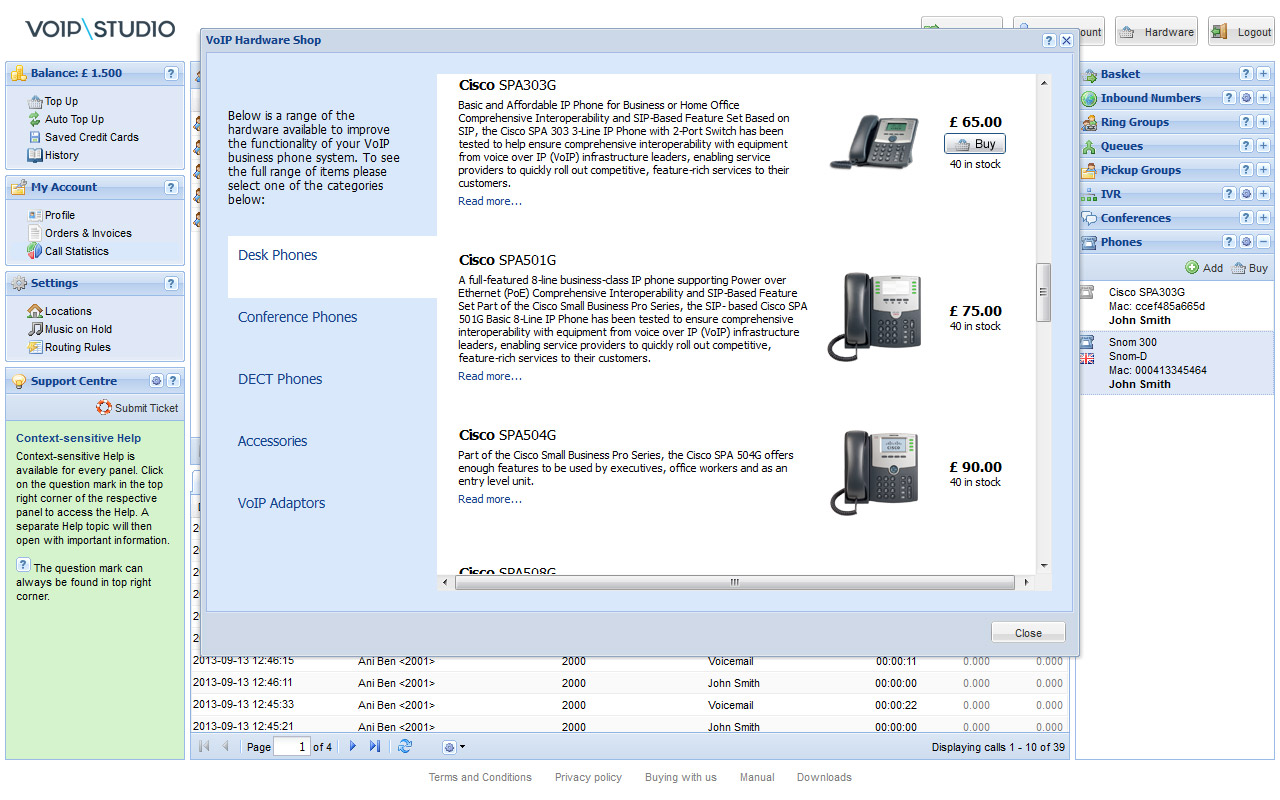Screen dimensions: 1280x800
Task: Open help for Conferences panel
Action: 1246,218
